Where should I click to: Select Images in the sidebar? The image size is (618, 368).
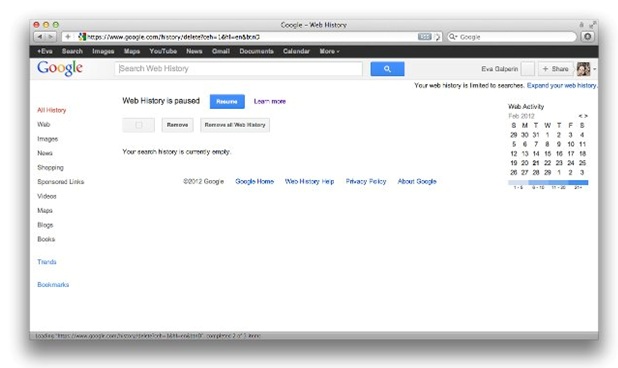[x=48, y=139]
